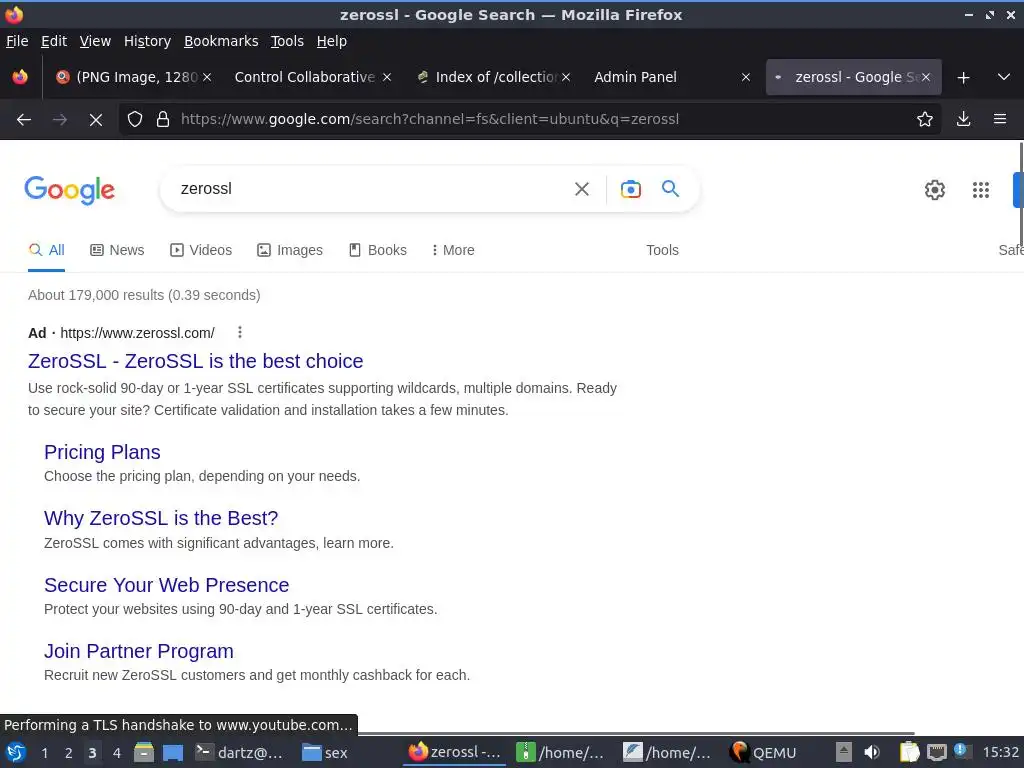Open the ad options three-dot menu

[240, 332]
